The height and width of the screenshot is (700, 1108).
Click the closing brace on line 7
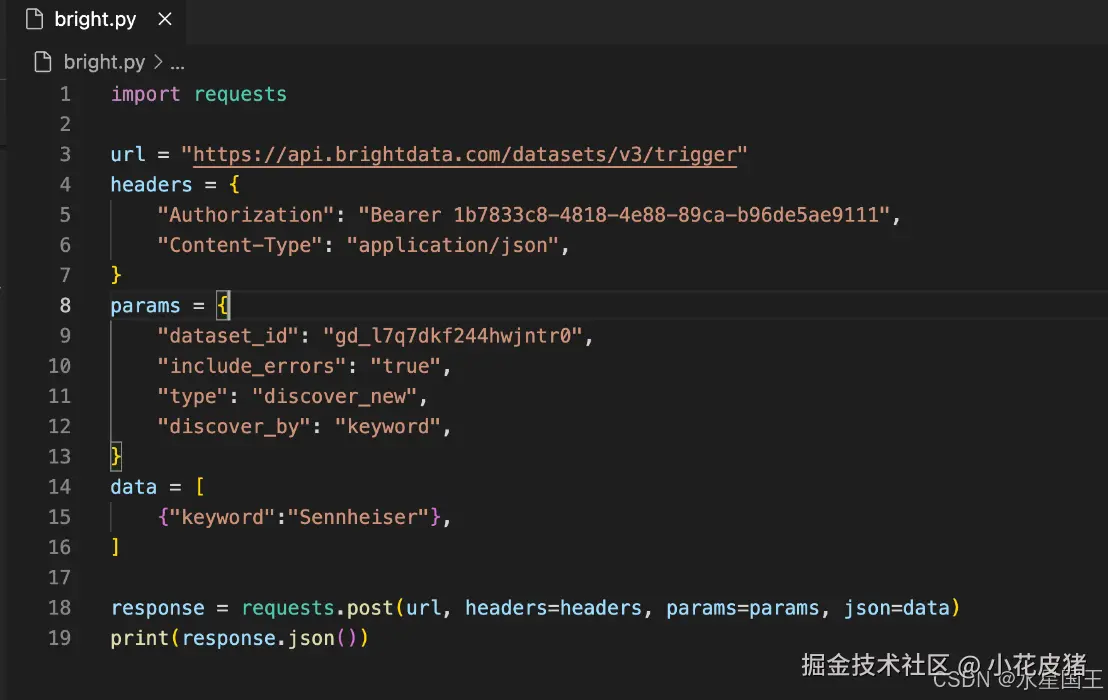[116, 275]
